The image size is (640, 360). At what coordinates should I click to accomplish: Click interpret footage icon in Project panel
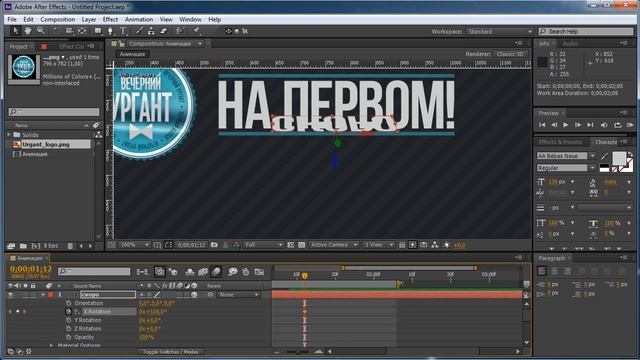pyautogui.click(x=11, y=246)
